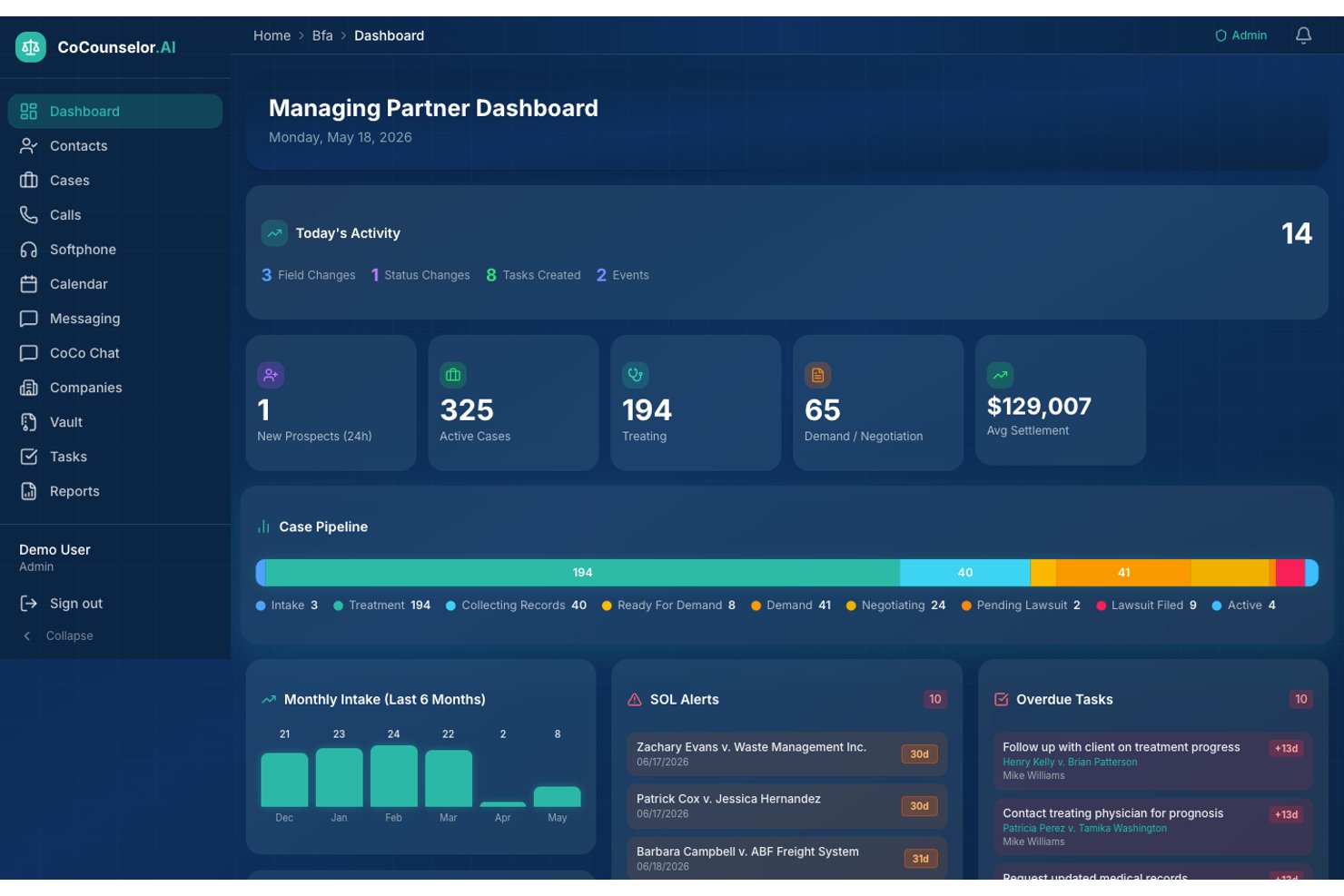Click the Active Cases briefcase icon
Screen dimensions: 1344x896
tap(453, 375)
